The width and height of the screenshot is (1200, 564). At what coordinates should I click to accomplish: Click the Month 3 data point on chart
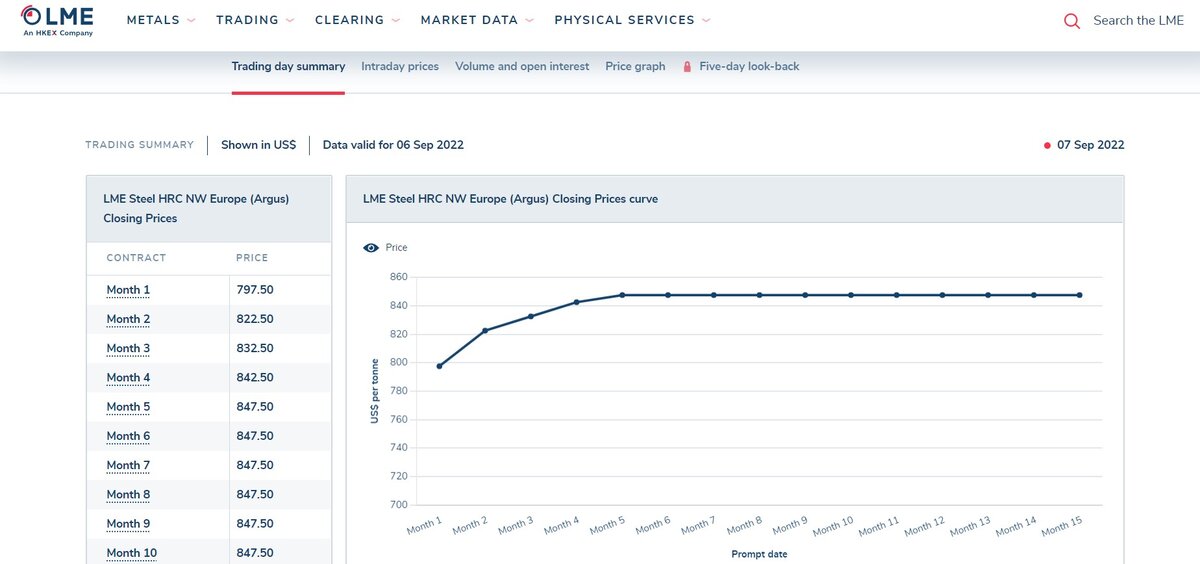531,316
